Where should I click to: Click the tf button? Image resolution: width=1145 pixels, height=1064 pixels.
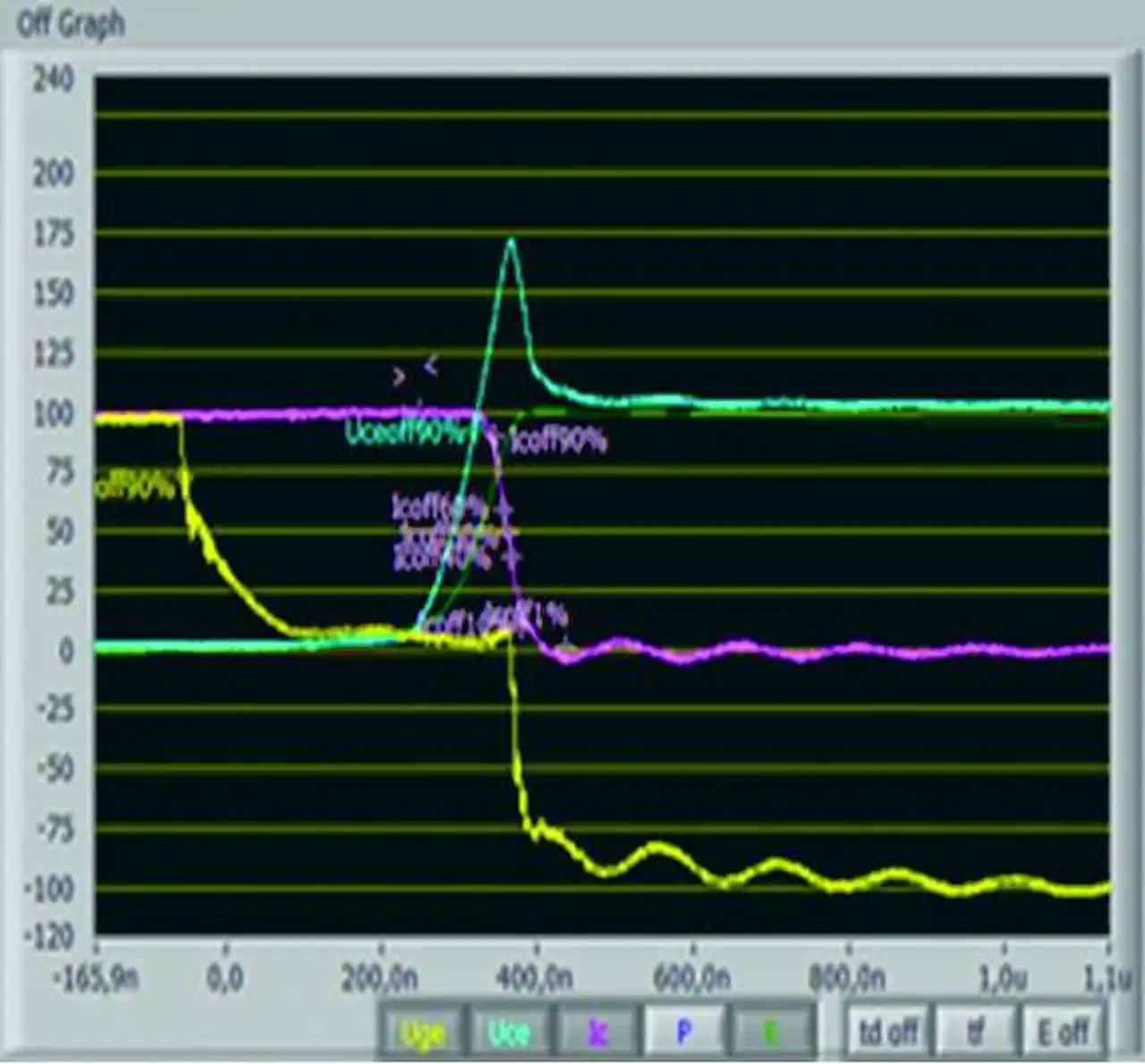click(975, 1033)
